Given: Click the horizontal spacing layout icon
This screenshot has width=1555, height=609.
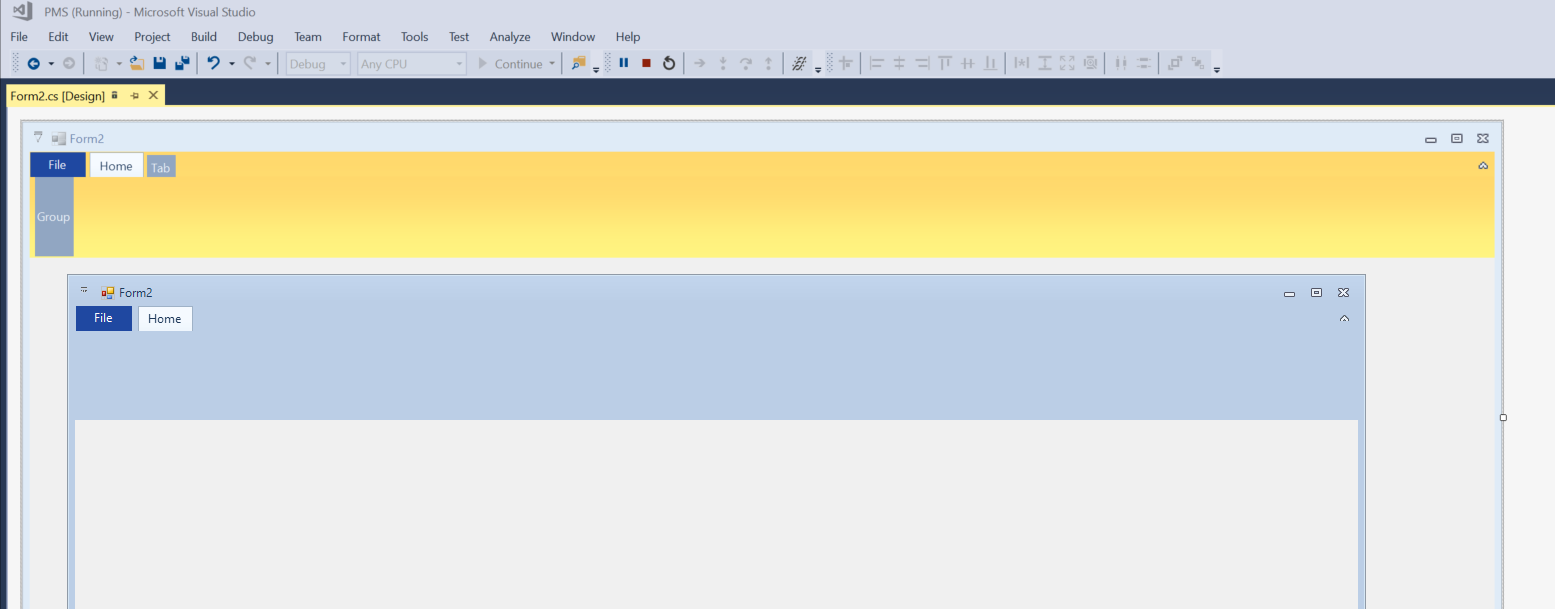Looking at the screenshot, I should pos(1121,63).
